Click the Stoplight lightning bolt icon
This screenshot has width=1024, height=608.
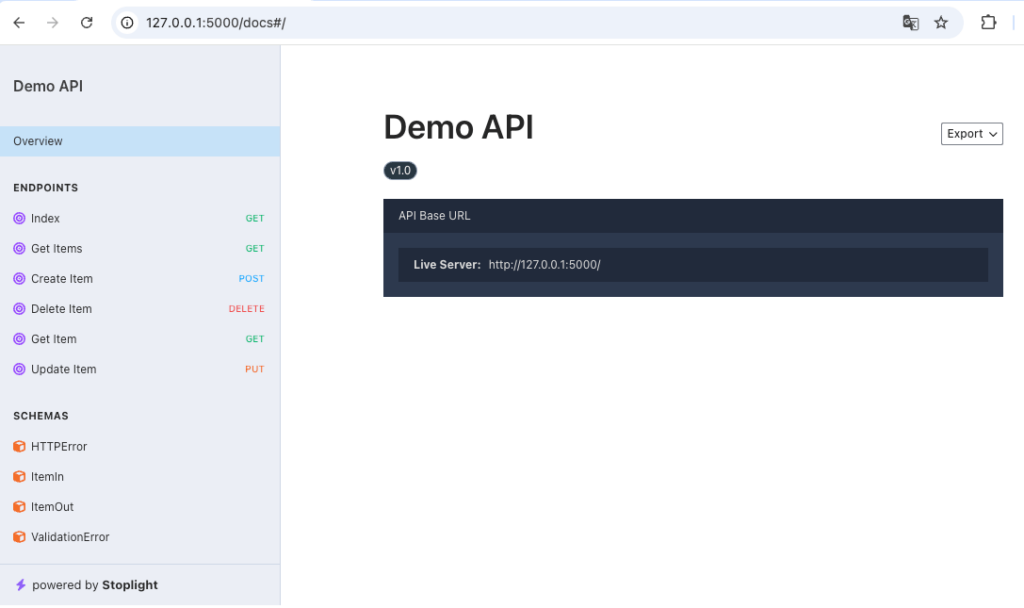20,584
